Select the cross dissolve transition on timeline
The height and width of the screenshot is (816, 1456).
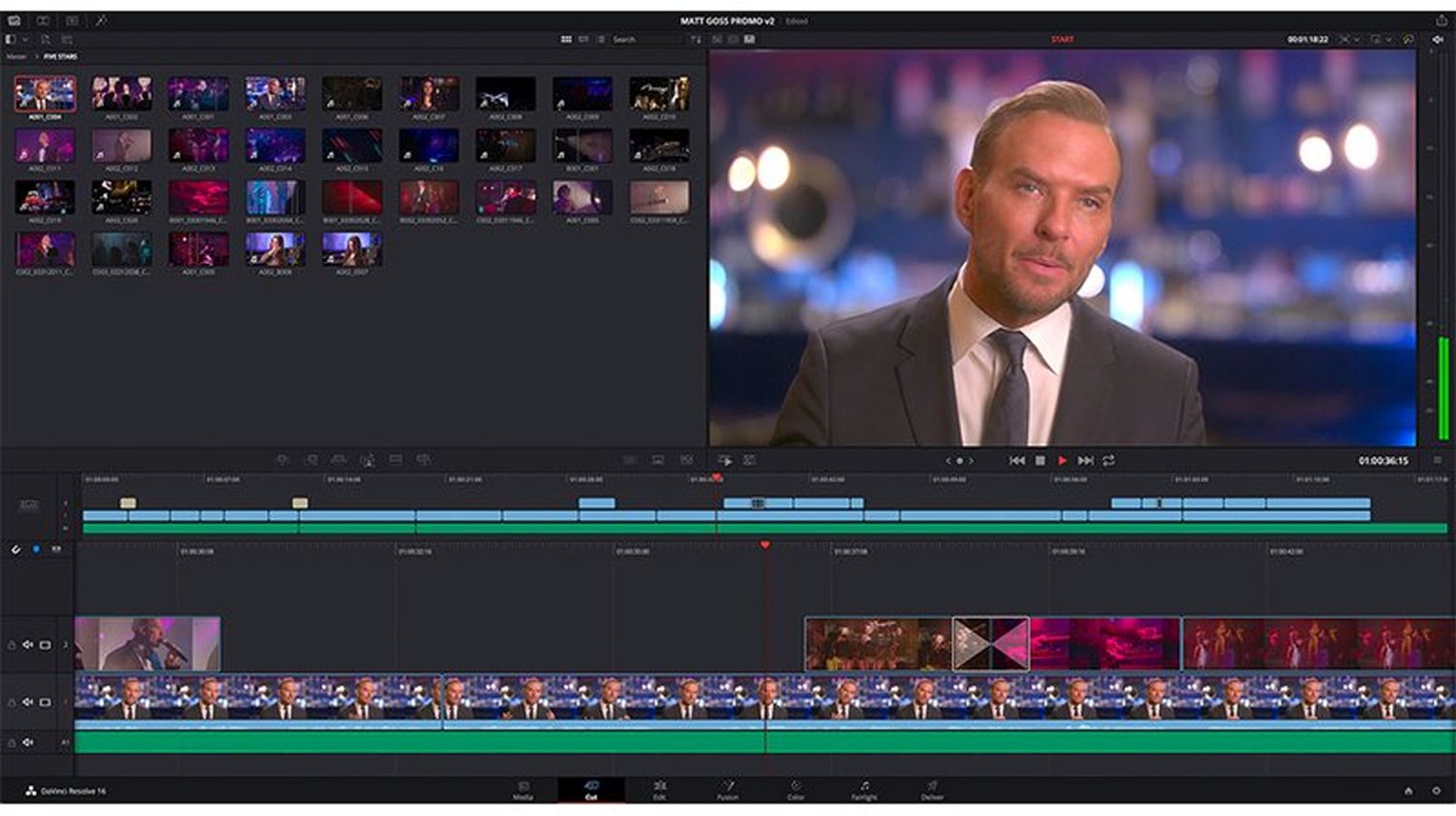pyautogui.click(x=990, y=644)
